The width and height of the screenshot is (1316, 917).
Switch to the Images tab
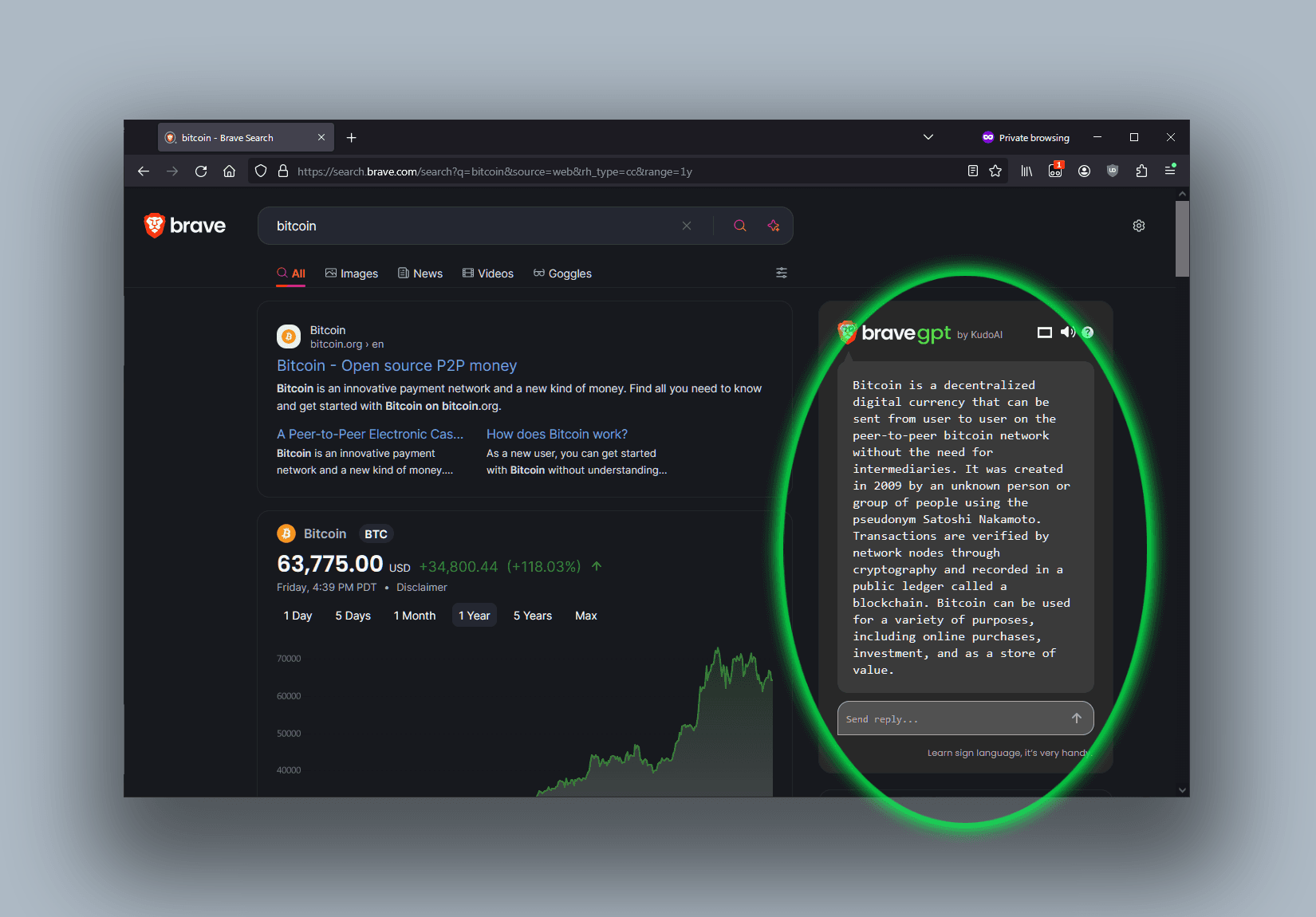coord(352,274)
